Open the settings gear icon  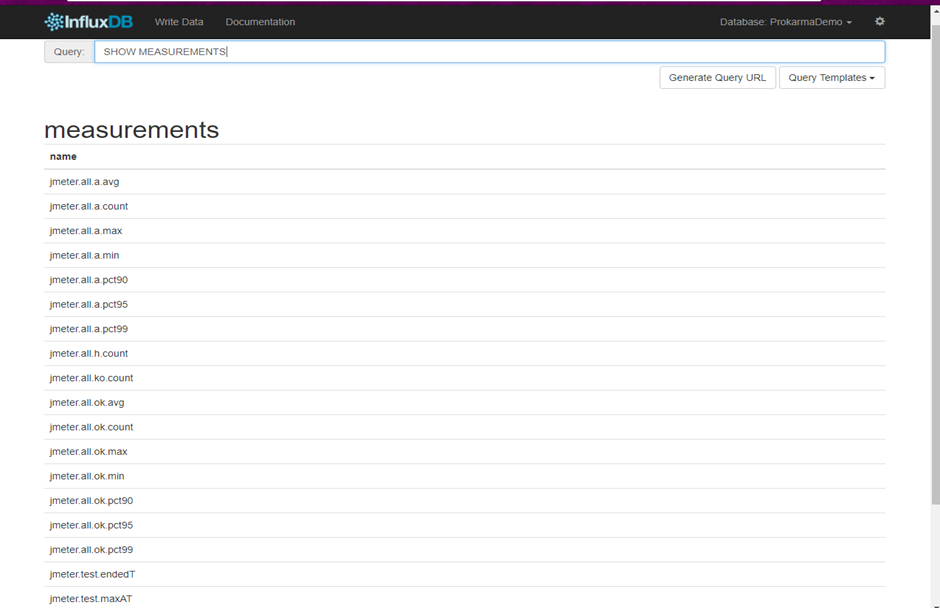coord(879,22)
